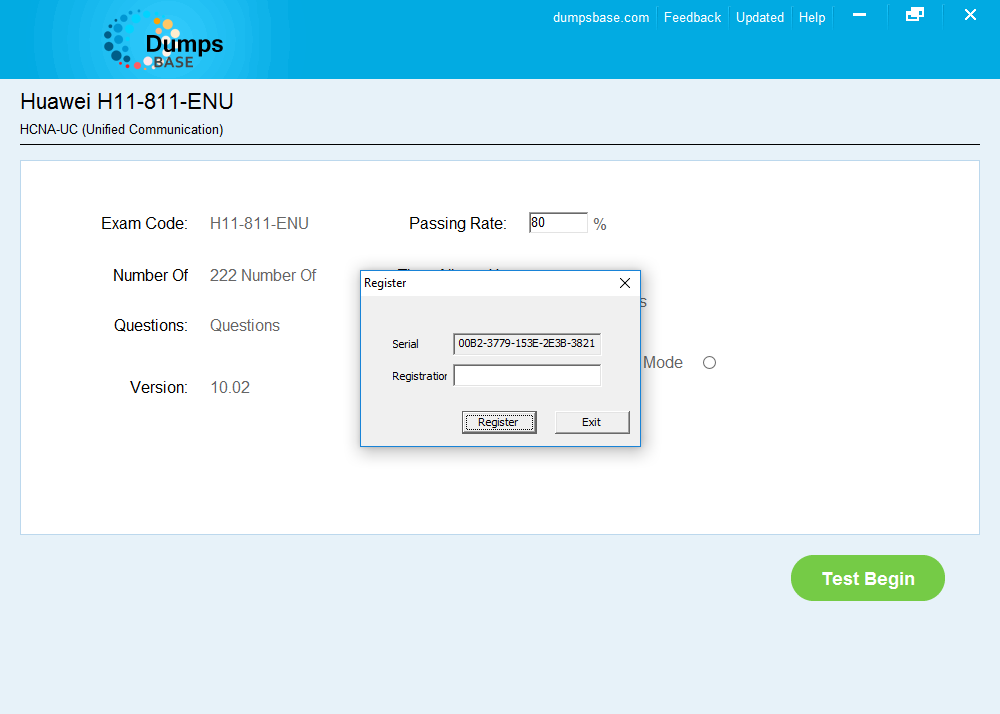Open the Help link
The width and height of the screenshot is (1000, 714).
[x=812, y=17]
